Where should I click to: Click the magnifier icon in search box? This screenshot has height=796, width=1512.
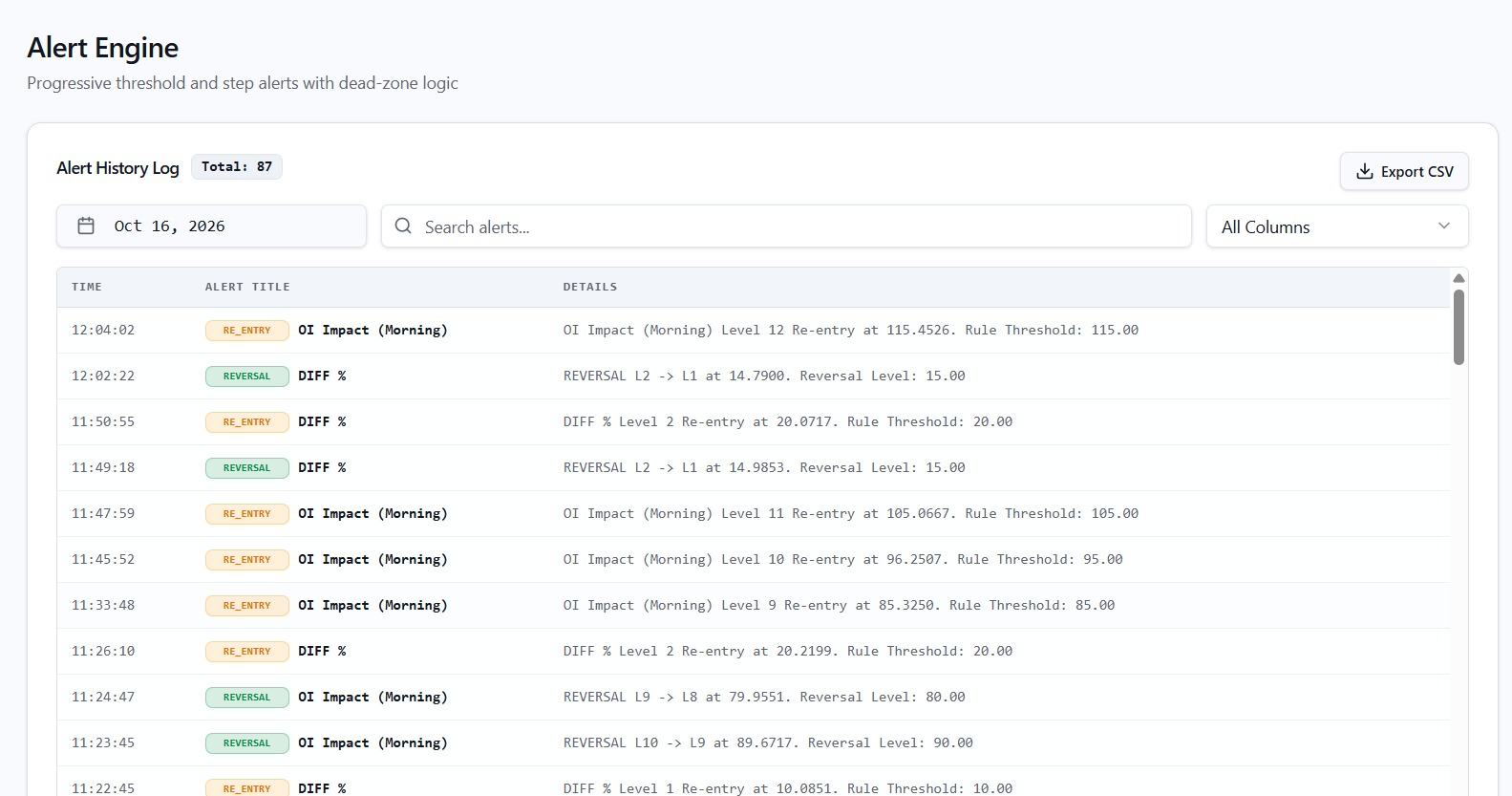(403, 226)
